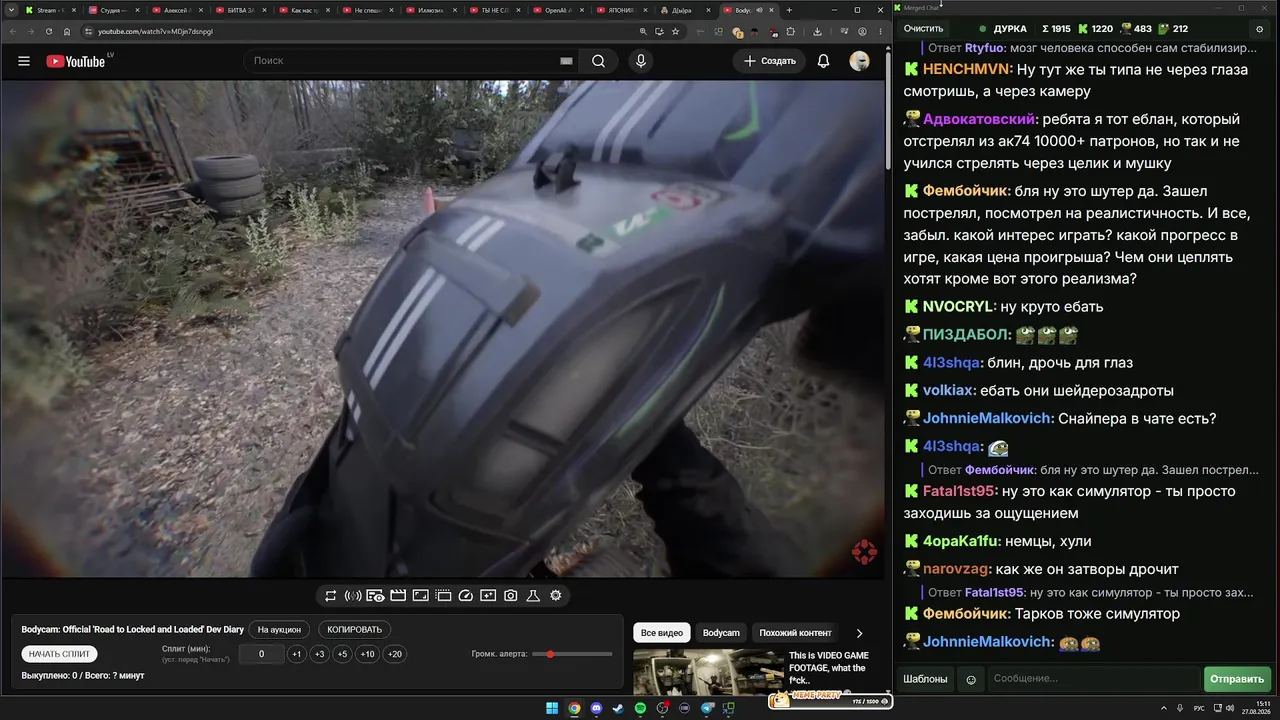The height and width of the screenshot is (720, 1280).
Task: Click the Отправить send button
Action: (1237, 679)
